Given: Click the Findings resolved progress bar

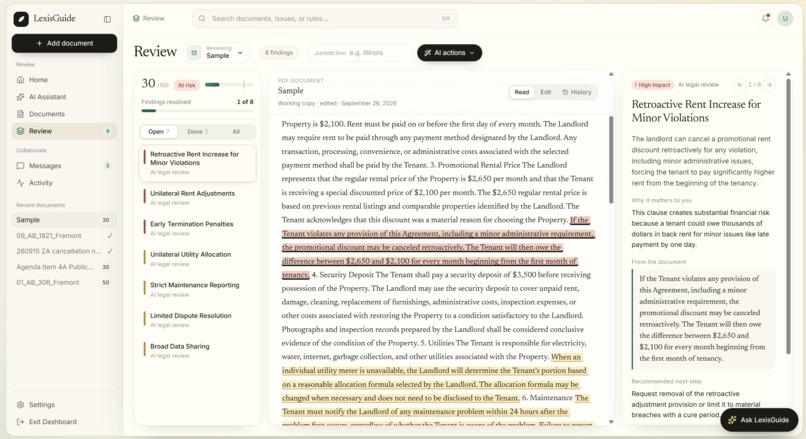Looking at the screenshot, I should (197, 111).
